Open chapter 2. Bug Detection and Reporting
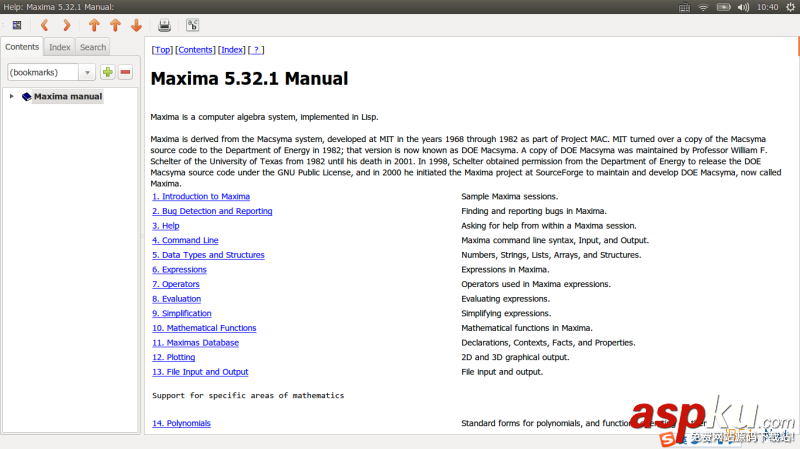 tap(212, 211)
